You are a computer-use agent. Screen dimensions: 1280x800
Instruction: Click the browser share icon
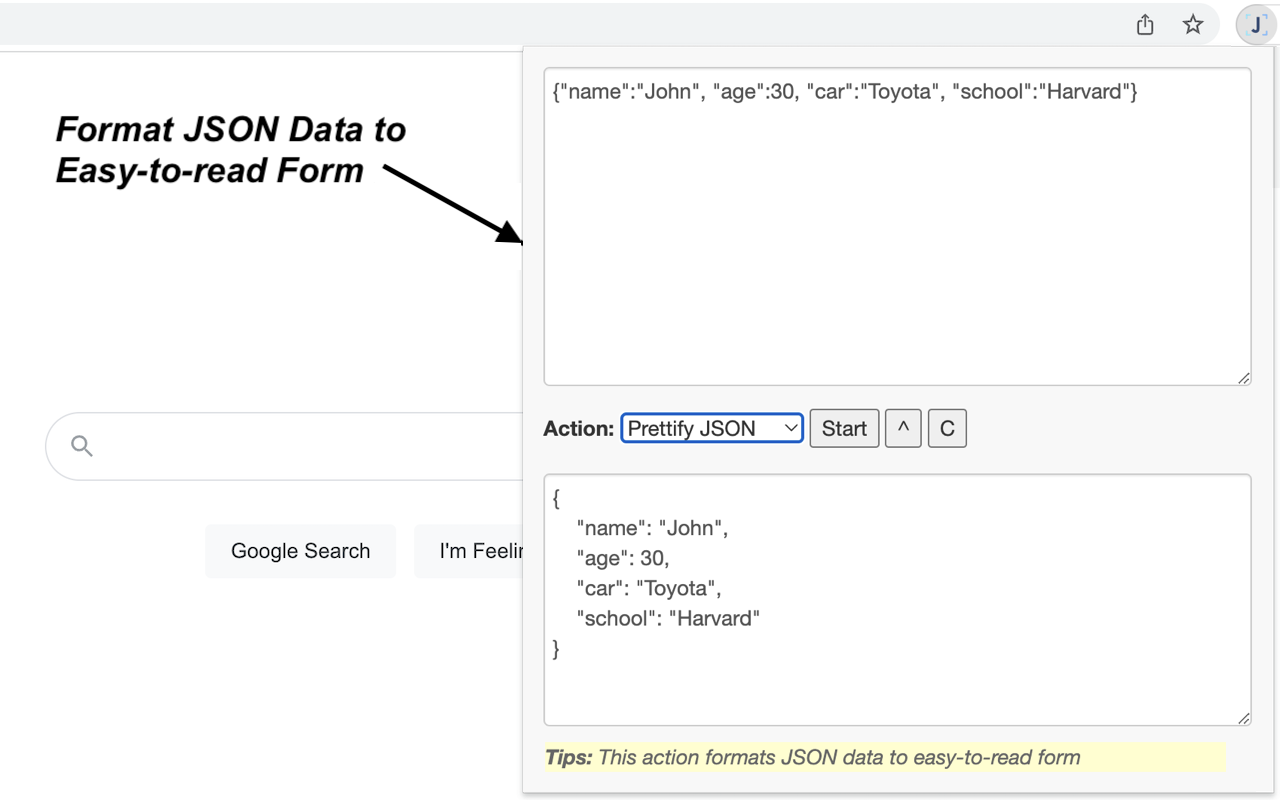pyautogui.click(x=1144, y=23)
